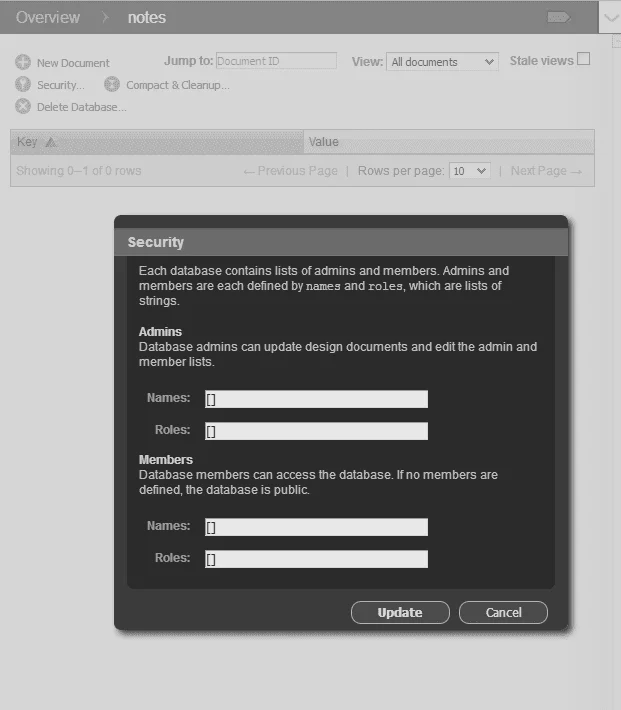Click the Update button
The width and height of the screenshot is (621, 710).
pos(400,612)
